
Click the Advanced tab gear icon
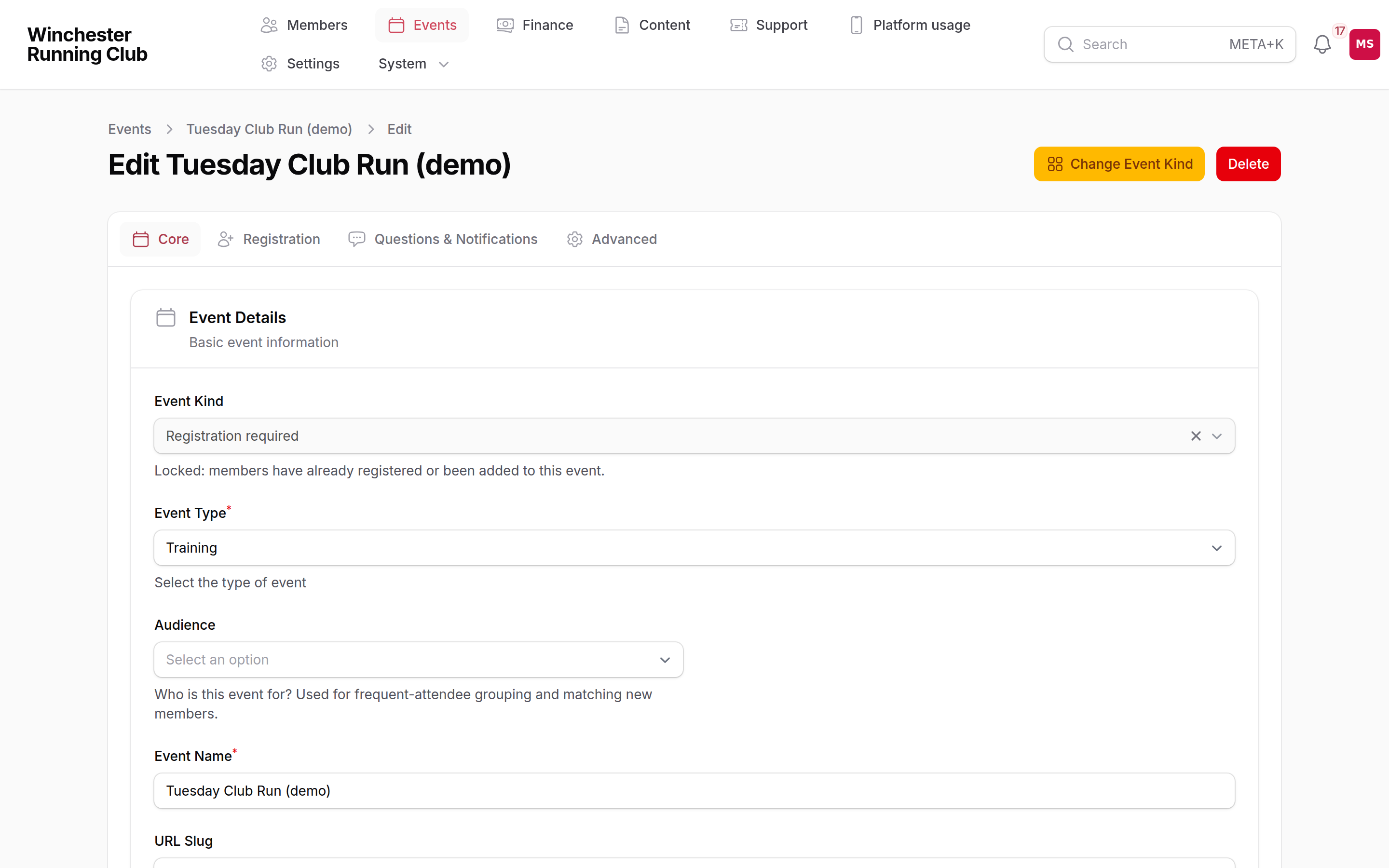pyautogui.click(x=574, y=239)
